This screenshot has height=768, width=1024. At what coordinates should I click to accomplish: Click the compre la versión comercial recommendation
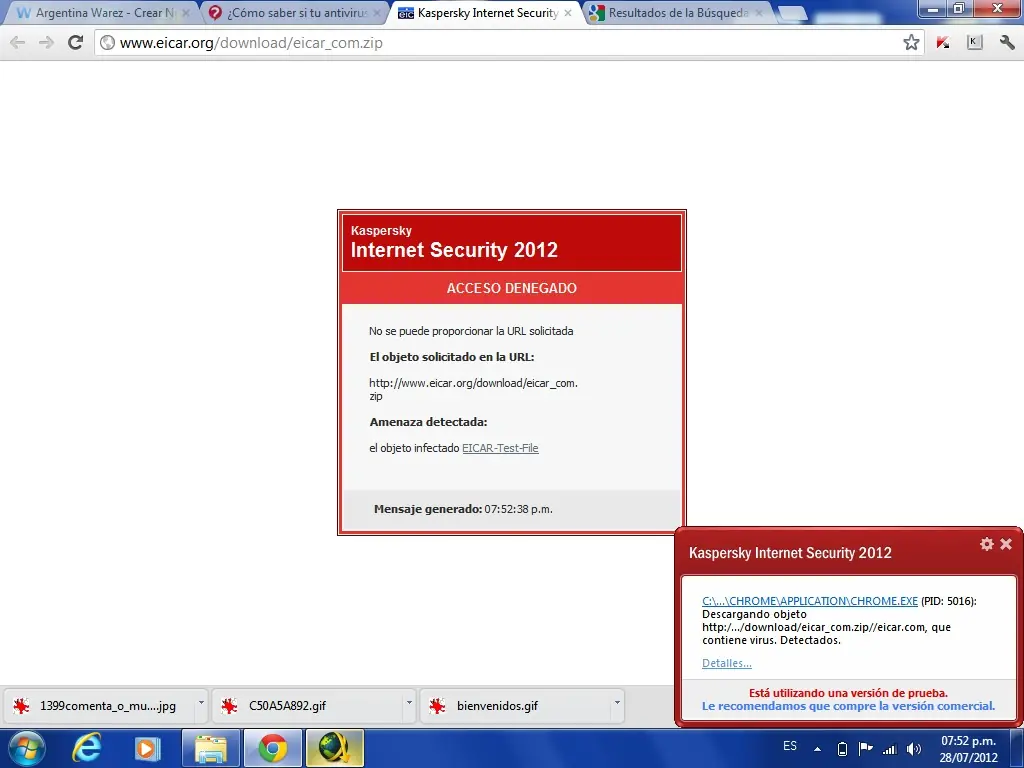[848, 706]
